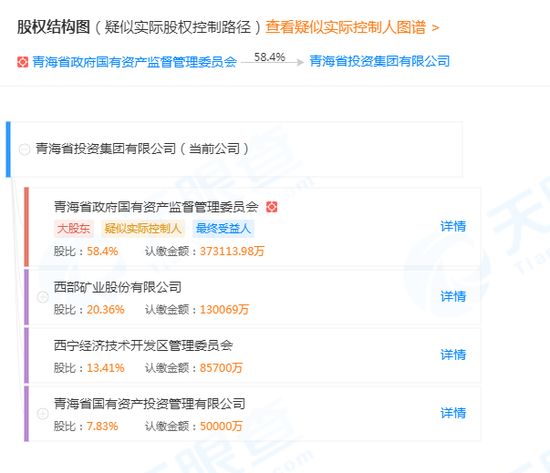View 详情 for 西宁经济技术开发区管理委员会
550x473 pixels.
click(453, 355)
